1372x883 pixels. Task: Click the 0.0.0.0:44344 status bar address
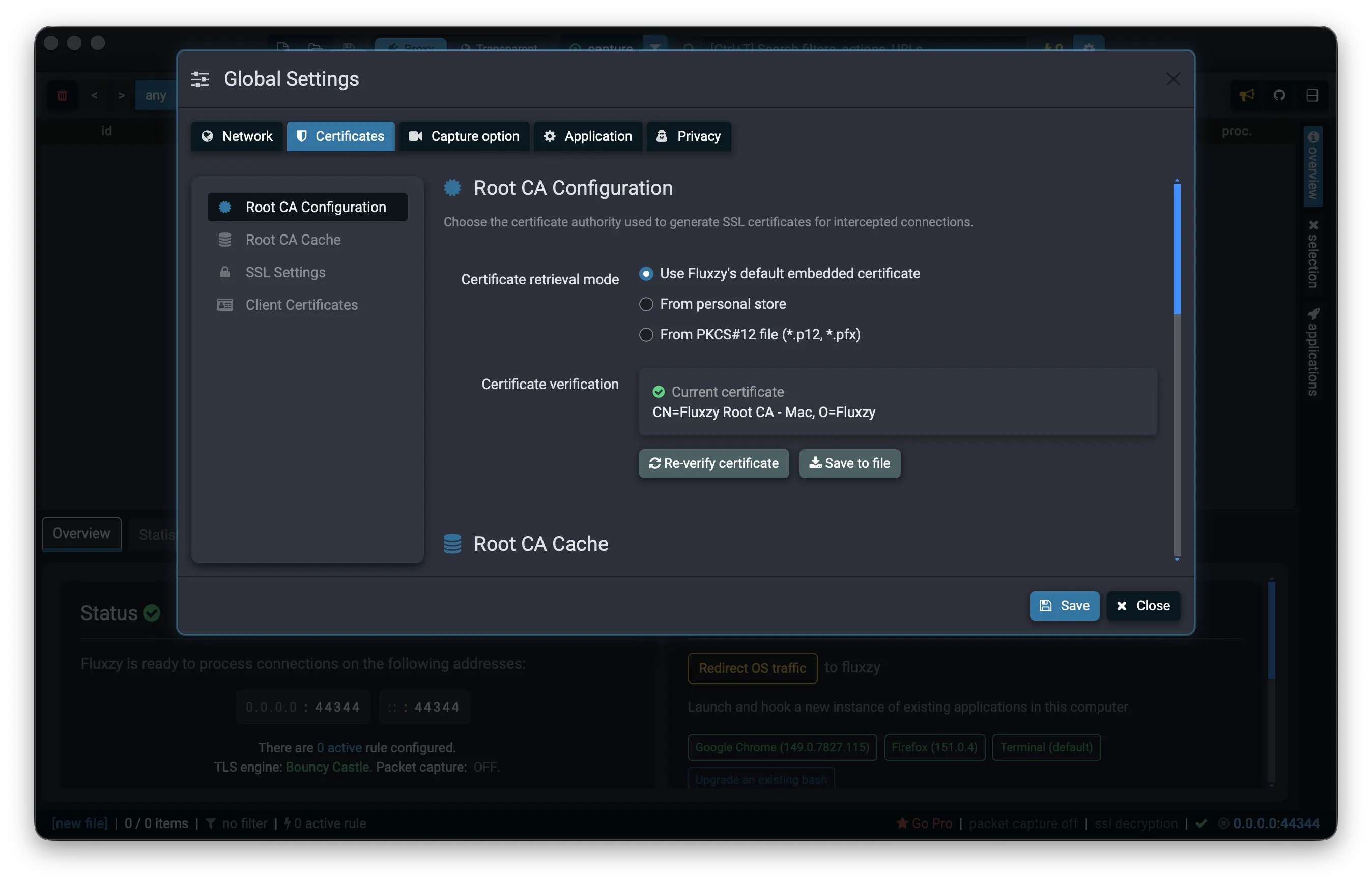1276,823
